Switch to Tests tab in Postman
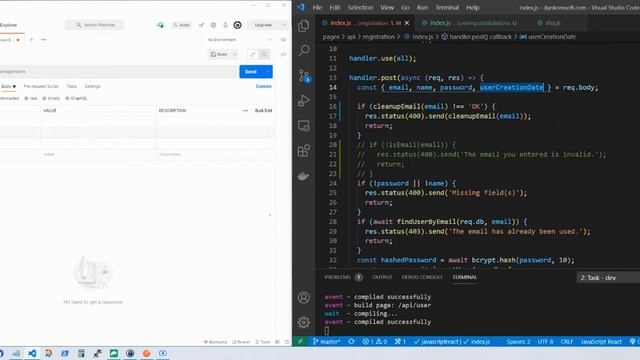Screen dimensions: 640x360 click(x=72, y=87)
